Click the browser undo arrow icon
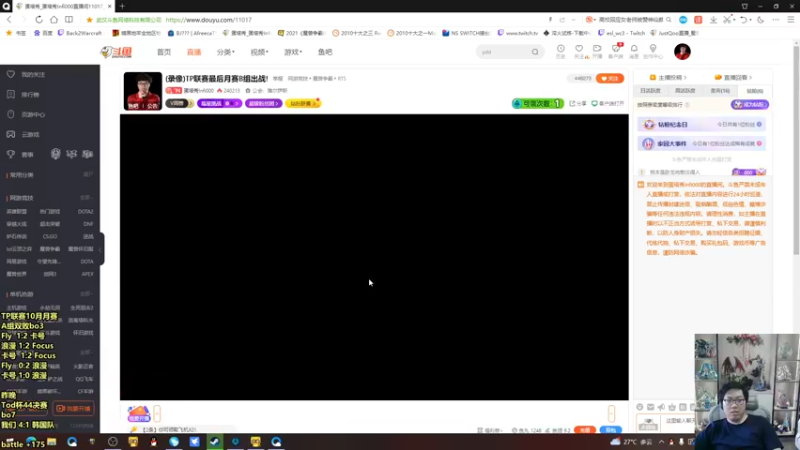This screenshot has width=800, height=450. click(x=744, y=20)
